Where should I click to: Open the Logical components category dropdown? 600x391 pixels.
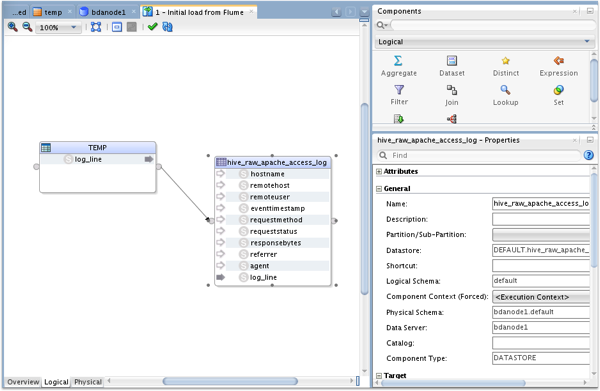pos(484,42)
